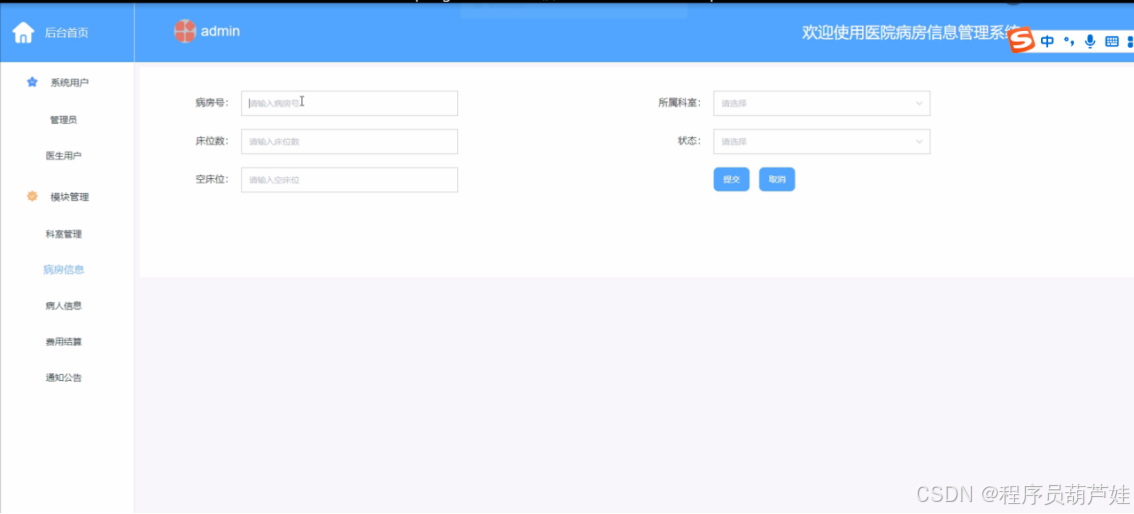
Task: Go to 科室管理 in the sidebar
Action: (x=64, y=234)
